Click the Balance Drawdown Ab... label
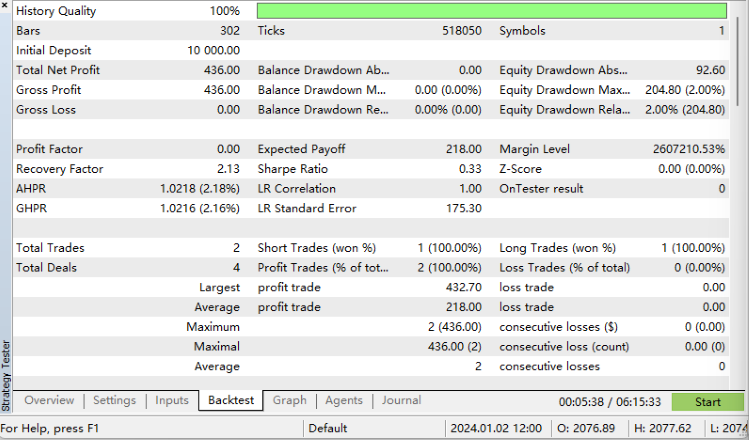 [x=323, y=70]
